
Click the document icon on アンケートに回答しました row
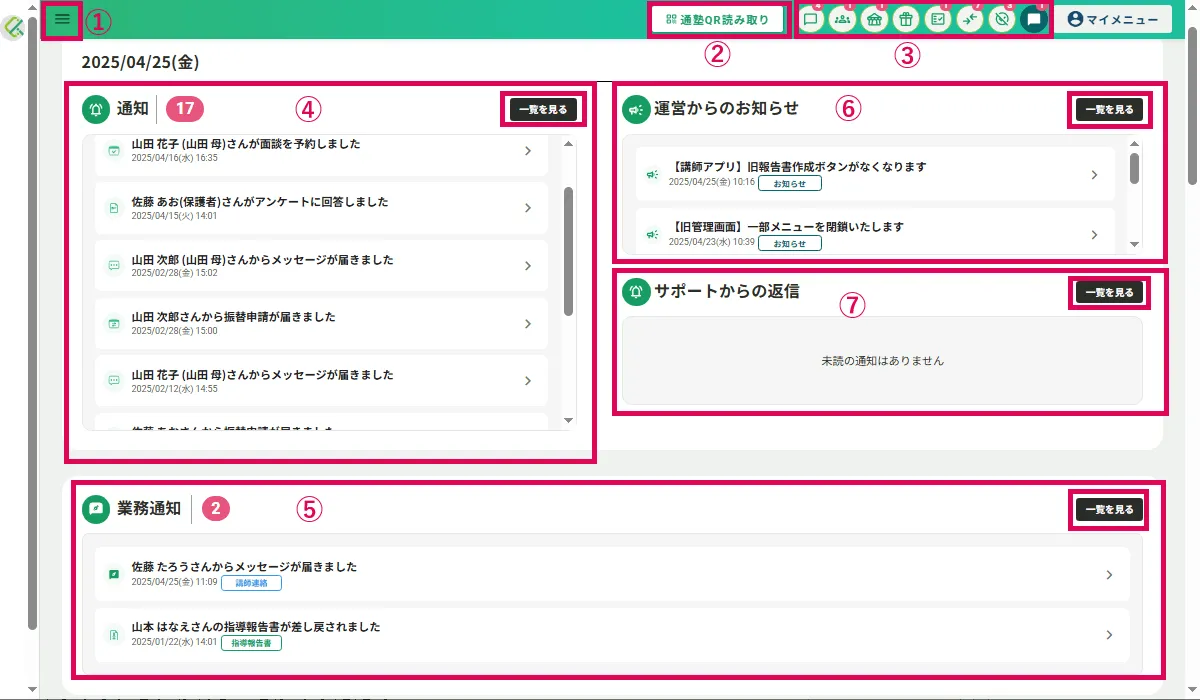tap(114, 208)
